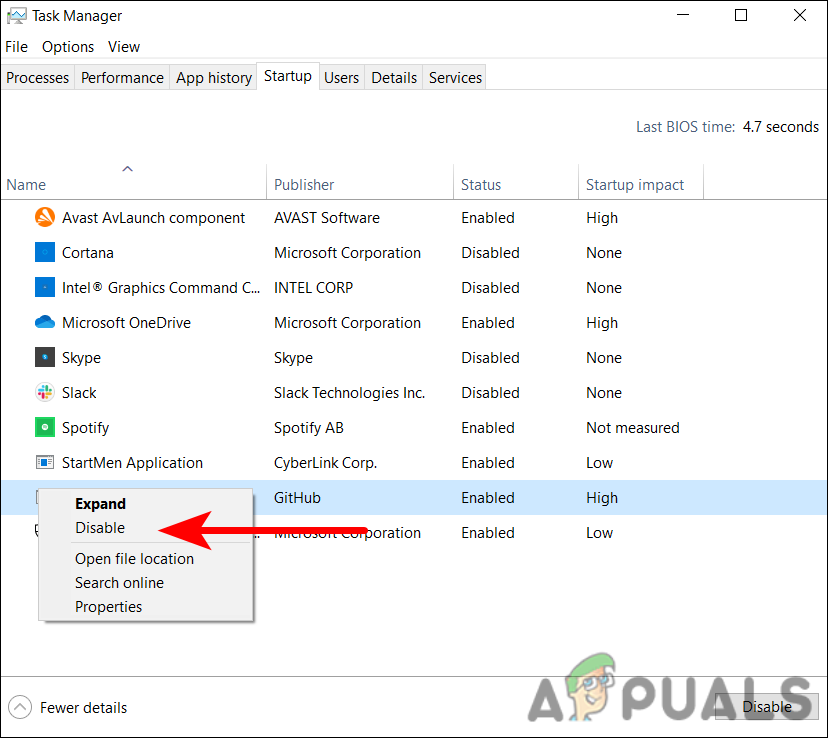Select Search online from context menu
This screenshot has height=738, width=828.
pos(119,582)
